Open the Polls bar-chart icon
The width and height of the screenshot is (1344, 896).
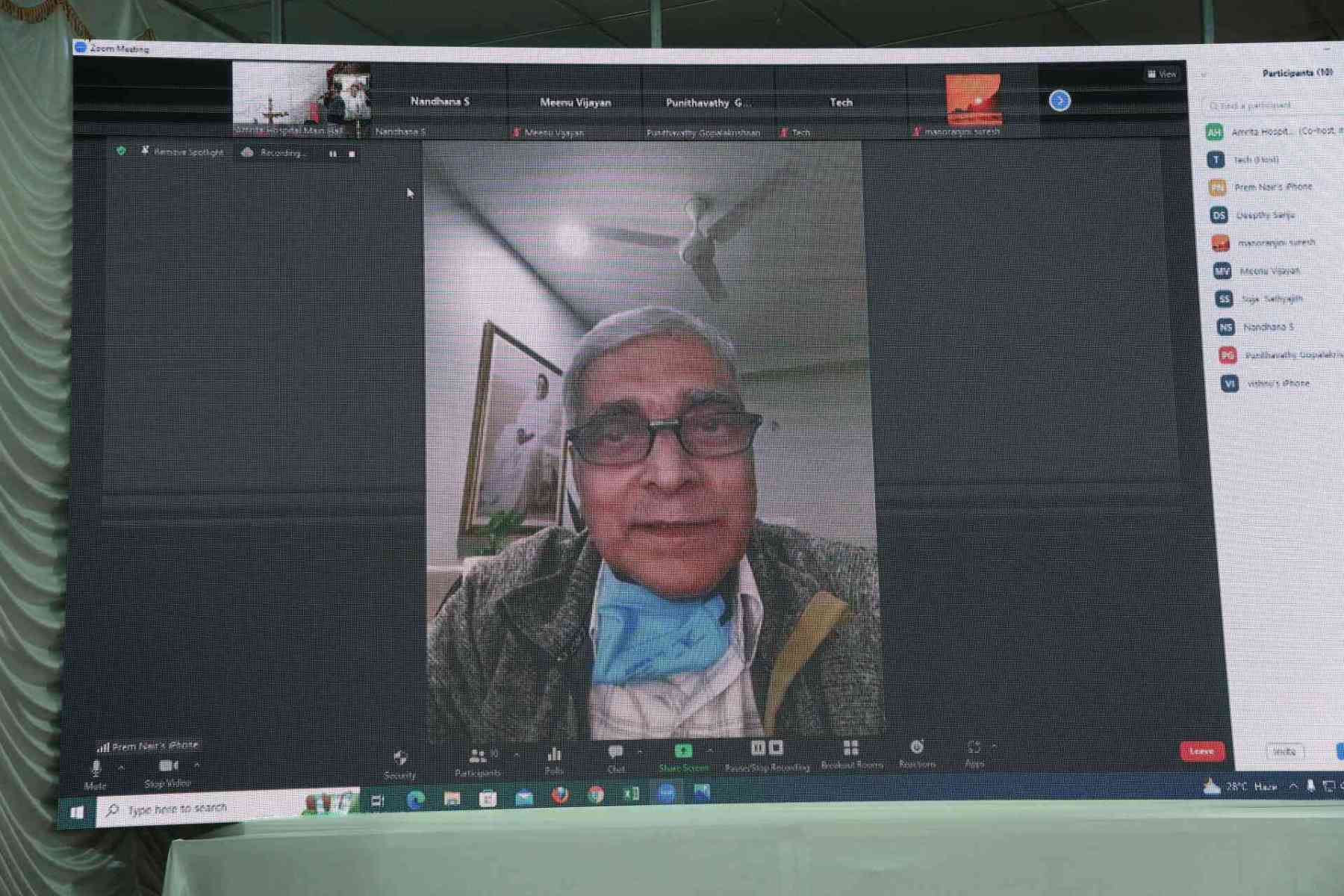point(554,754)
